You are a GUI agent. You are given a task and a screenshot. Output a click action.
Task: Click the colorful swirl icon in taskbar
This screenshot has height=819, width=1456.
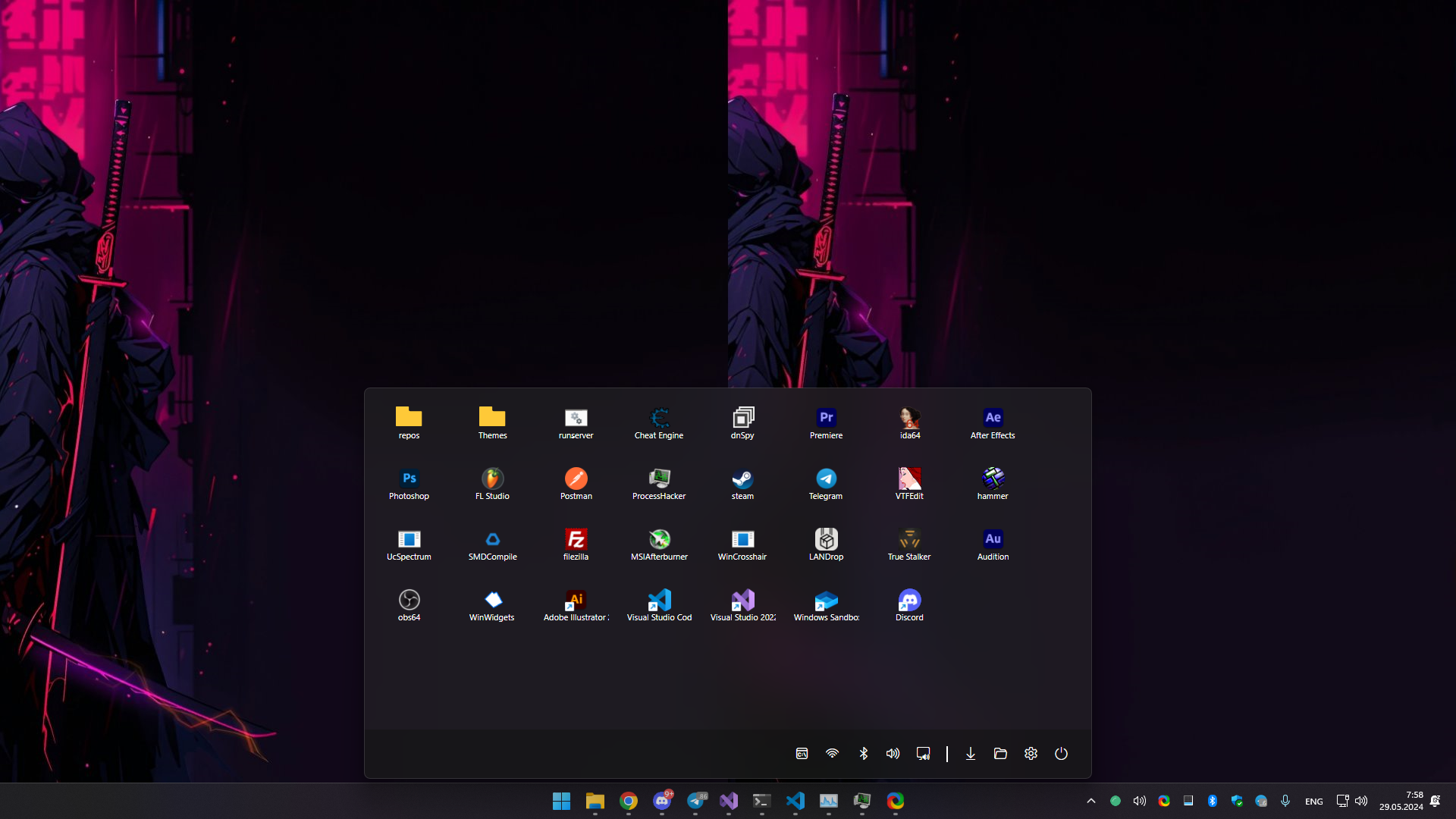[x=896, y=801]
